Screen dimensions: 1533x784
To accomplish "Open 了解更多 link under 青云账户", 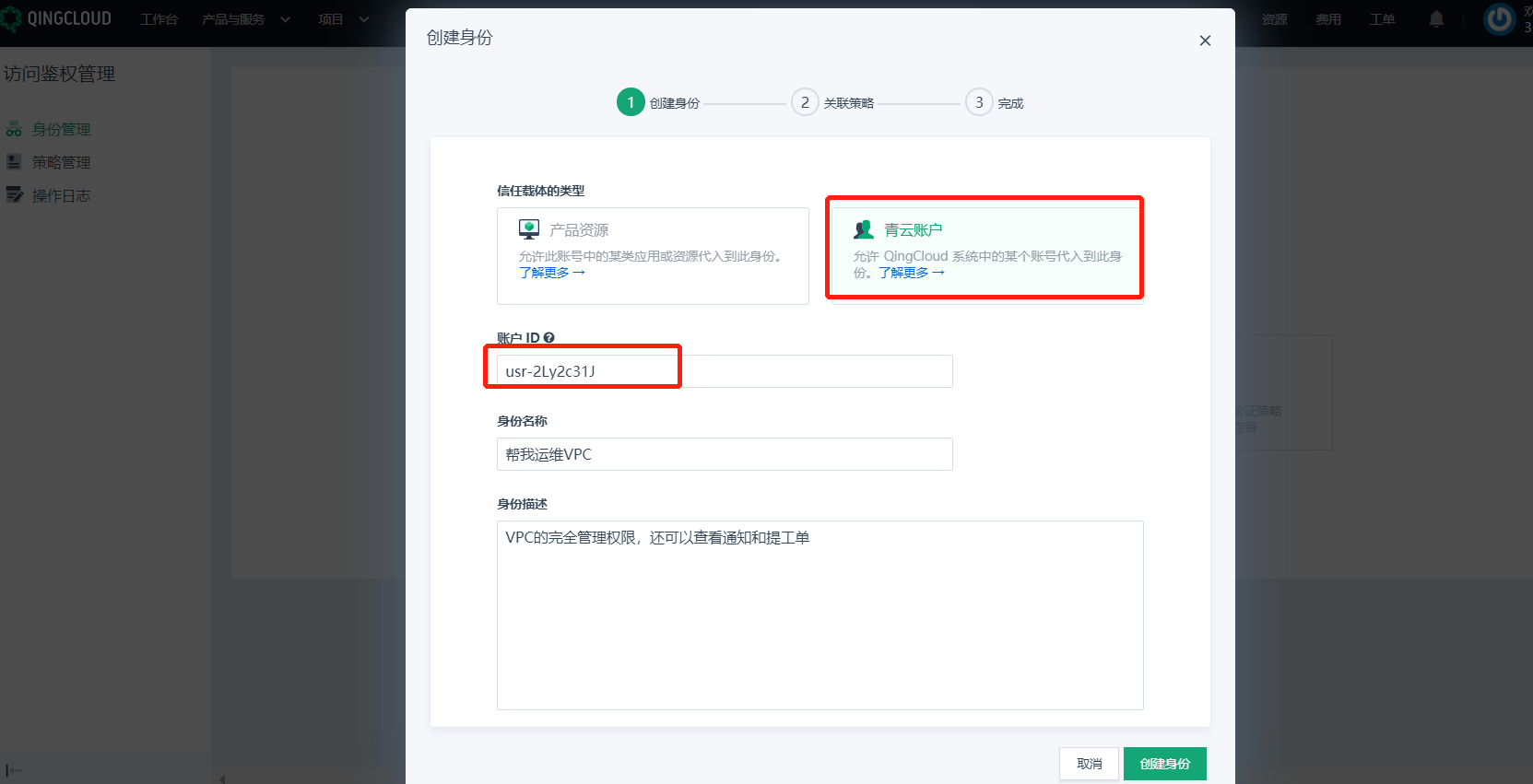I will tap(911, 273).
